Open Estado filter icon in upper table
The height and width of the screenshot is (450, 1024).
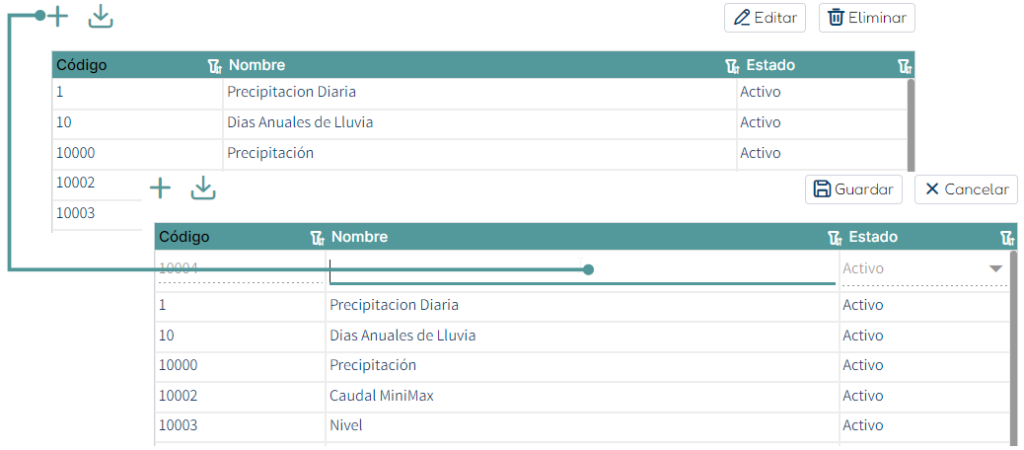click(904, 65)
